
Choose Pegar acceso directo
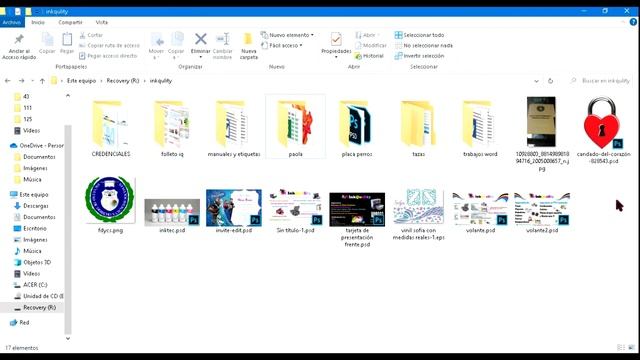click(108, 56)
